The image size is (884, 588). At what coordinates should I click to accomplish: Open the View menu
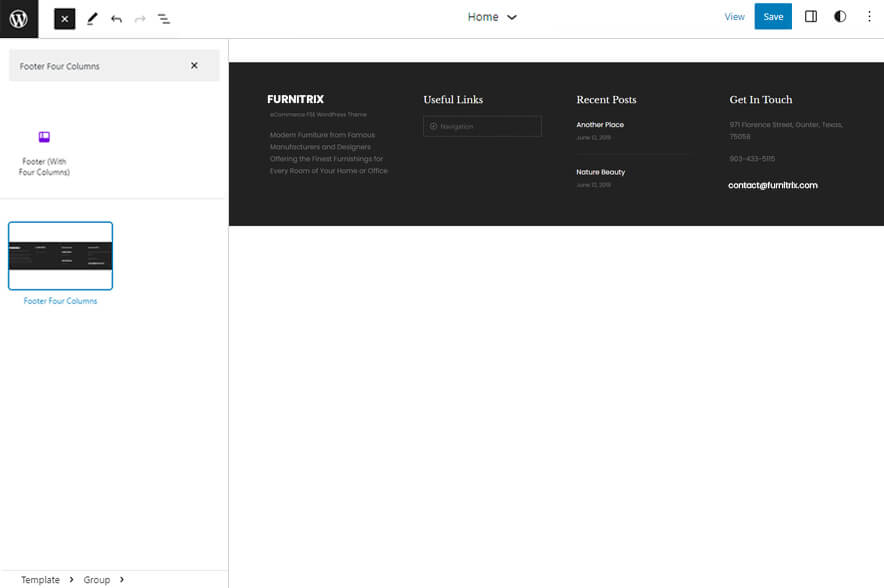tap(734, 16)
